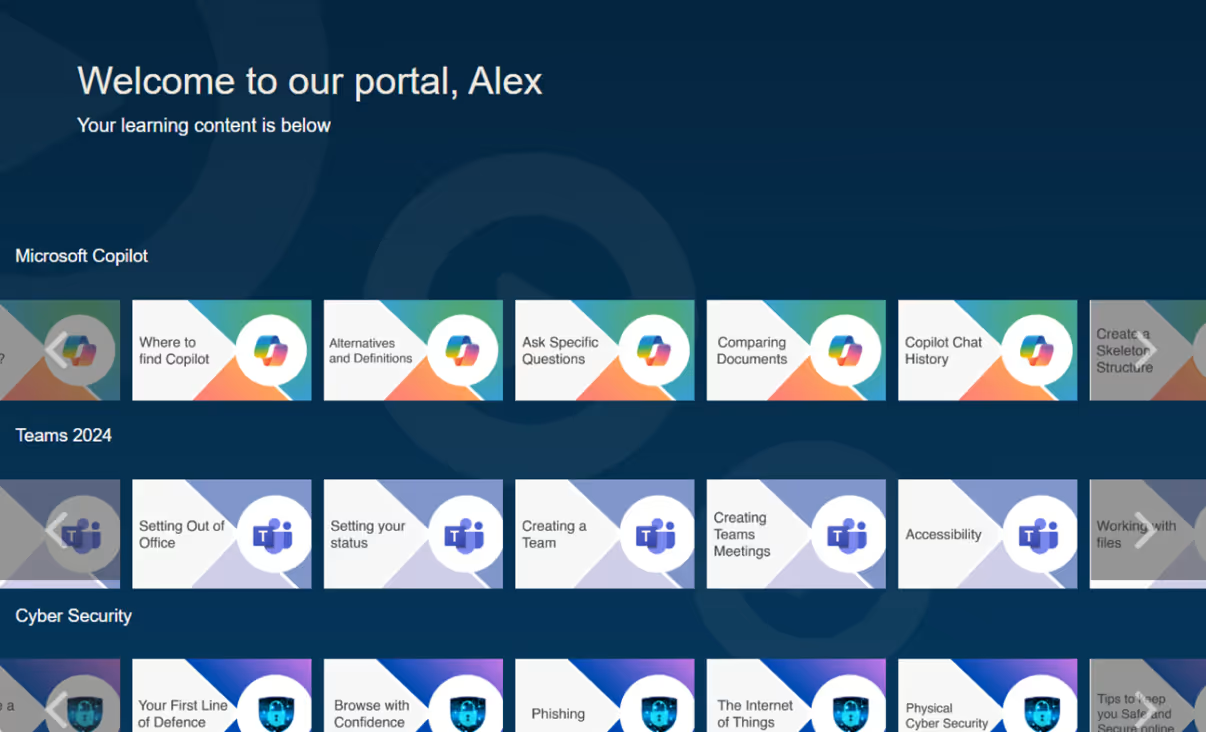Click the left arrow on the Teams 2024 carousel
Screen dimensions: 1206x732
(x=55, y=533)
